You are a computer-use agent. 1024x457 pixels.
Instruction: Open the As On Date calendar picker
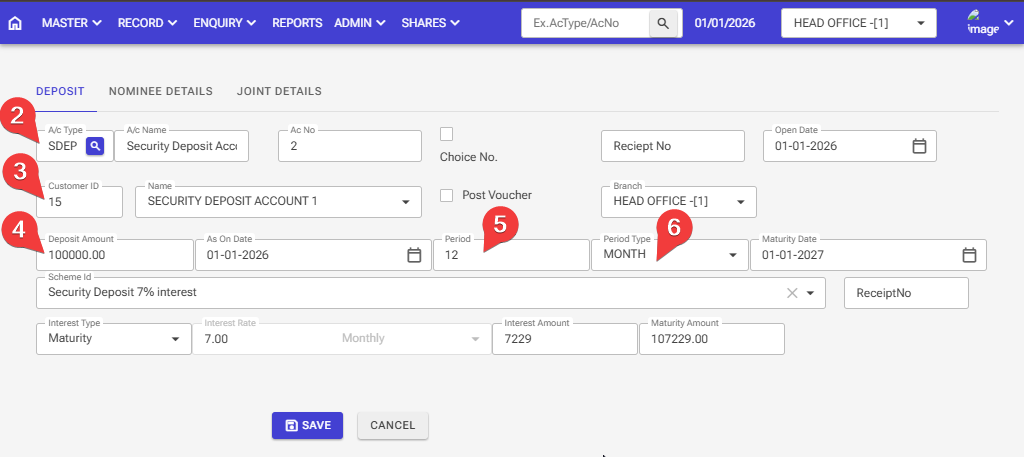click(414, 255)
